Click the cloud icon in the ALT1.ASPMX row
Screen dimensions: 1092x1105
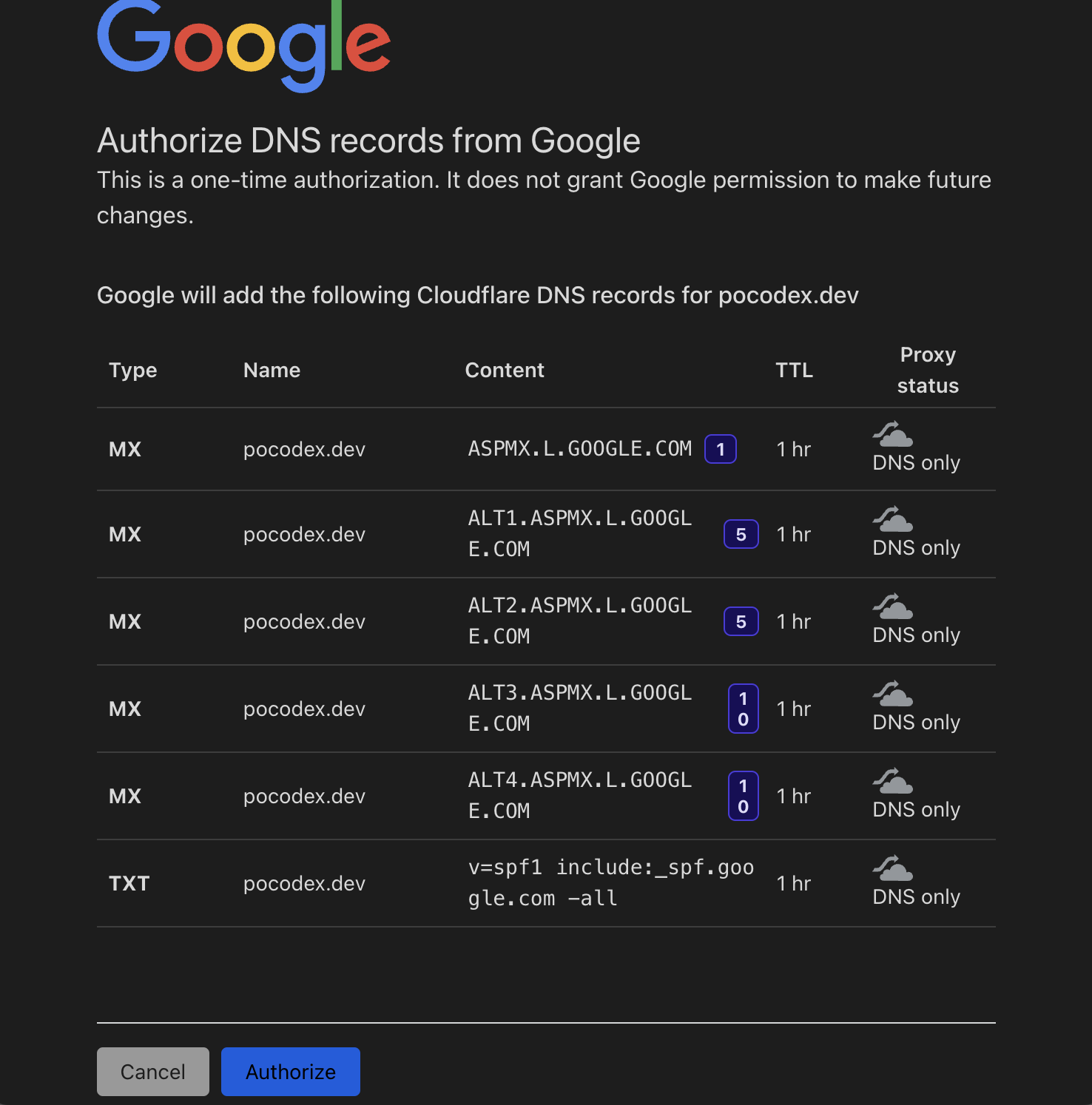click(x=893, y=519)
